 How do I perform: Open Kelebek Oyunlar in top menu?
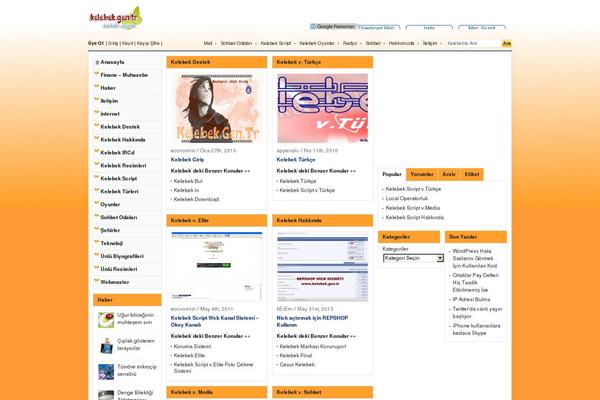pos(317,43)
